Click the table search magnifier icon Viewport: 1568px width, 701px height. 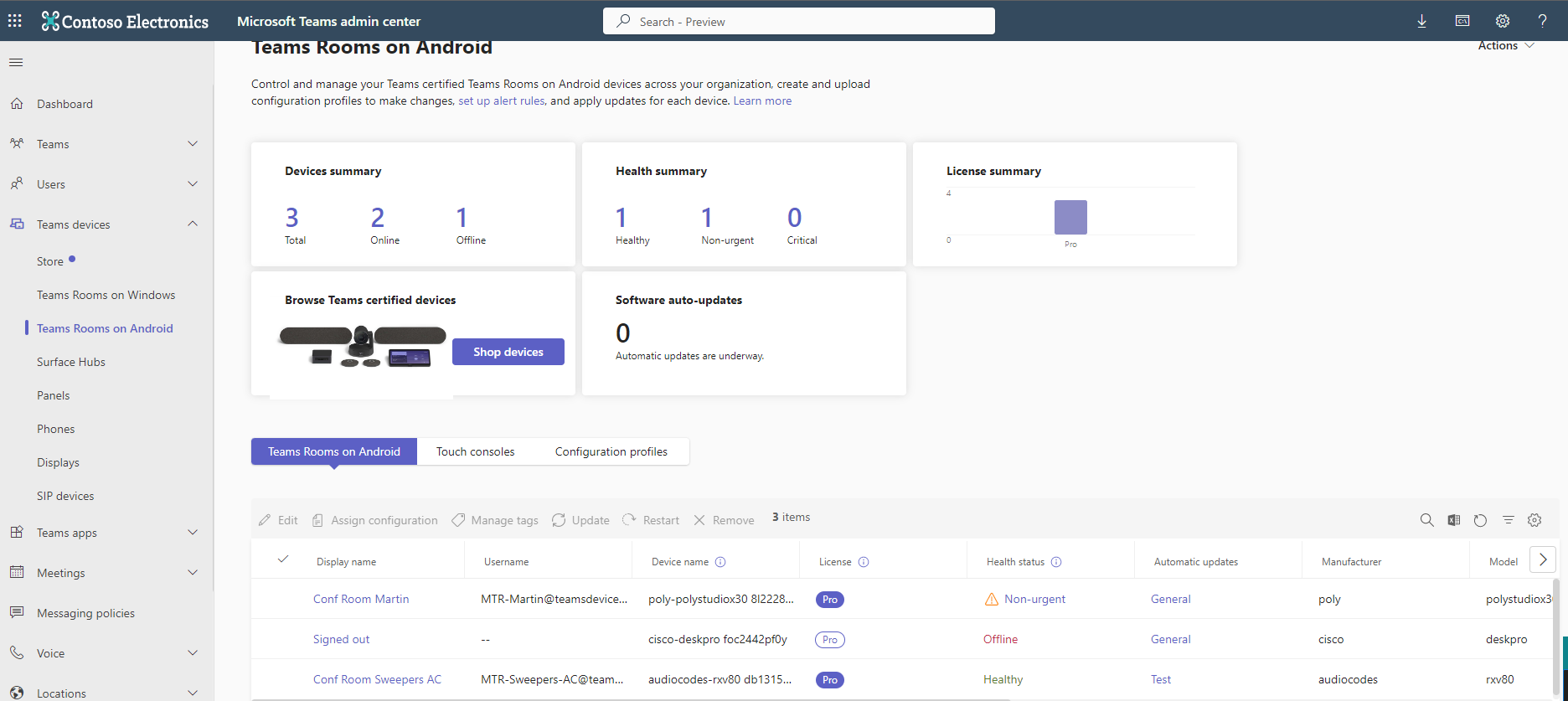coord(1426,520)
